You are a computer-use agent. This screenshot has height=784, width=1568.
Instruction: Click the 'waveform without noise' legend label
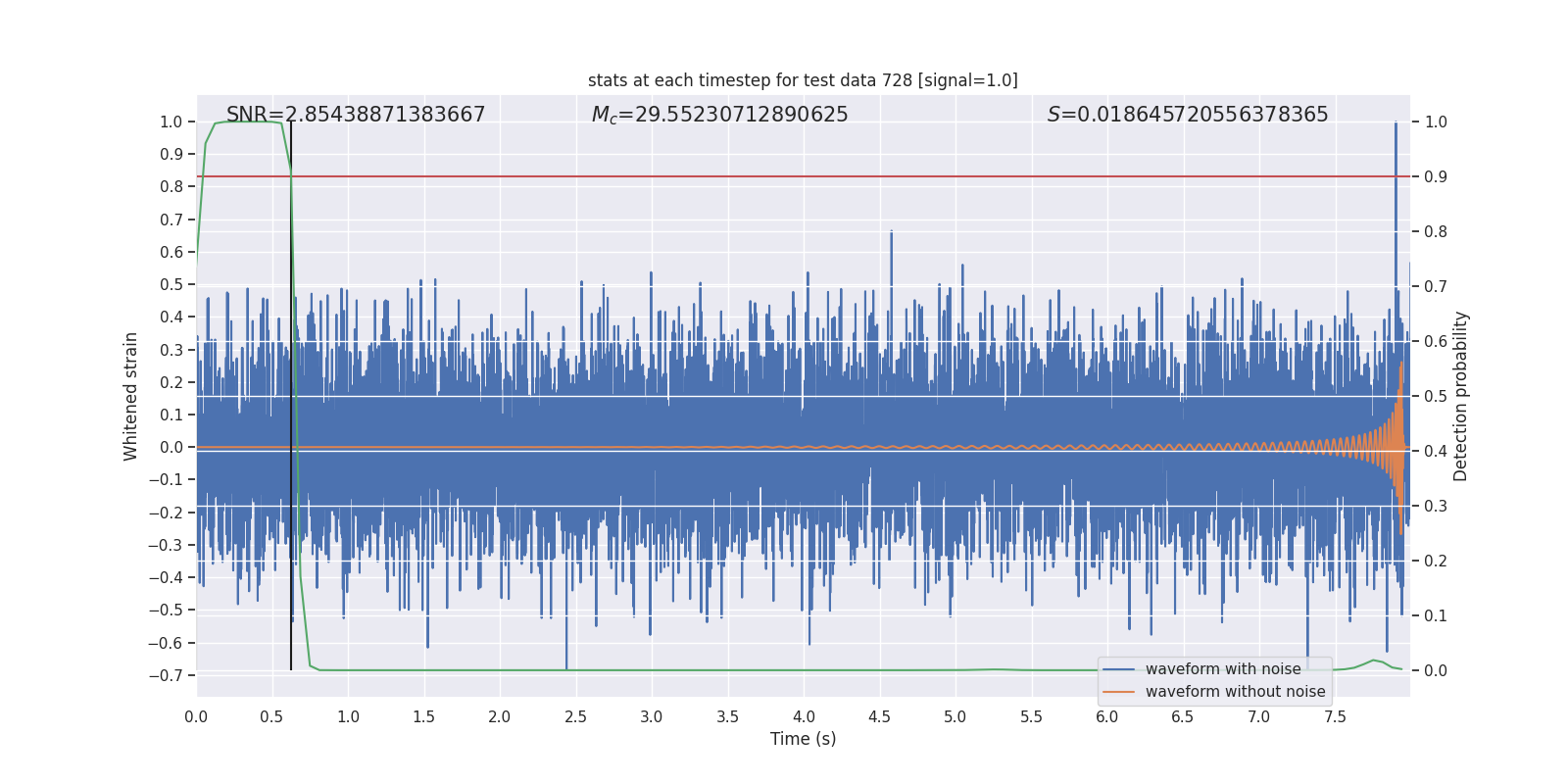pos(1235,692)
